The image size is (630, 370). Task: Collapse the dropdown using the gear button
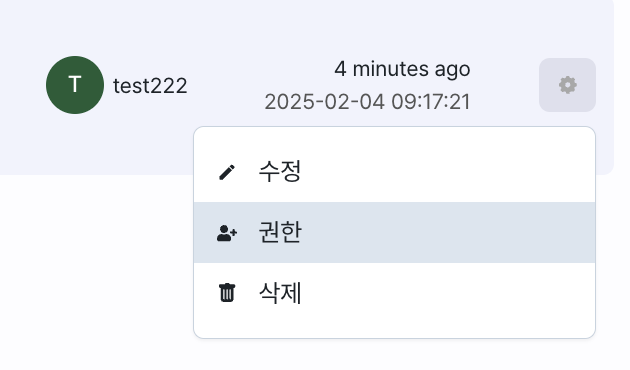(567, 85)
